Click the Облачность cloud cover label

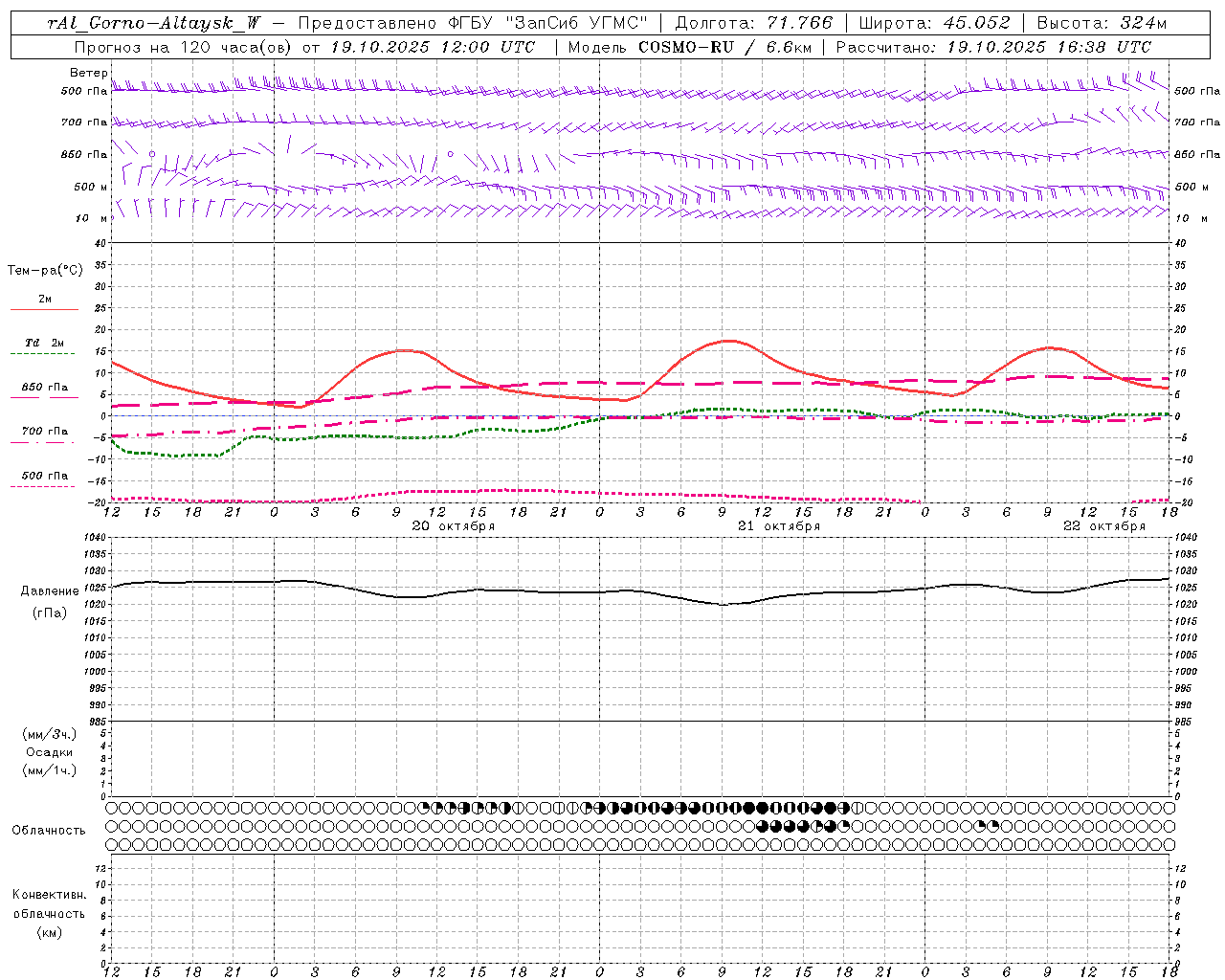(x=49, y=831)
